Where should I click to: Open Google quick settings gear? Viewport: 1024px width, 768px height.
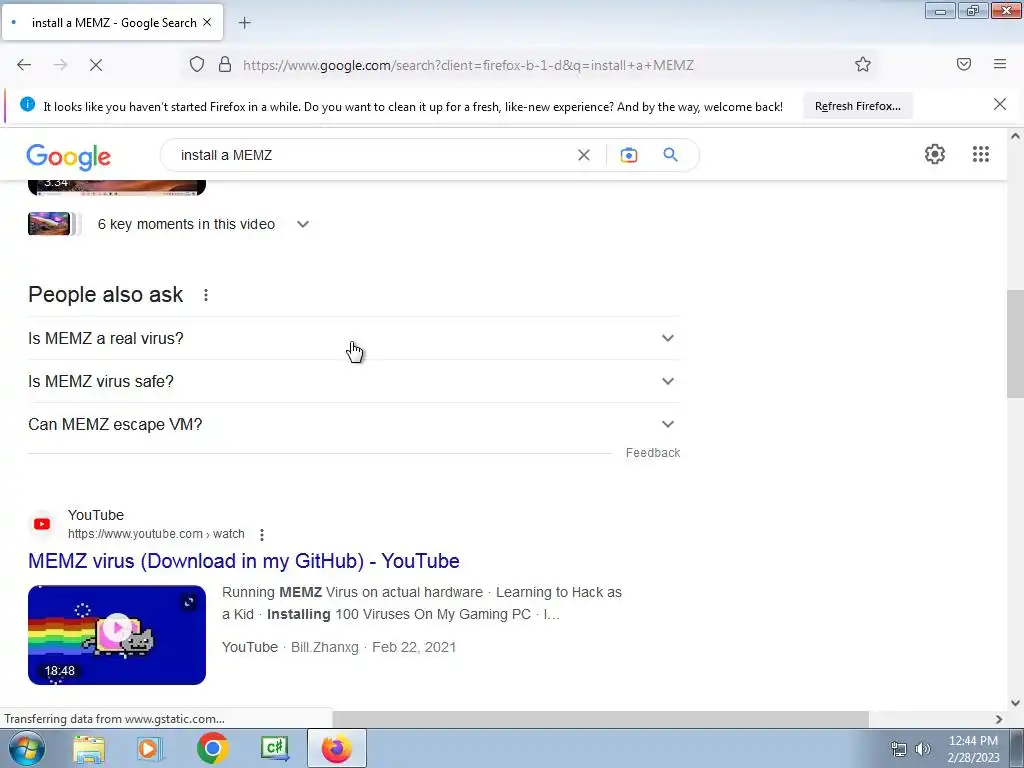click(935, 154)
